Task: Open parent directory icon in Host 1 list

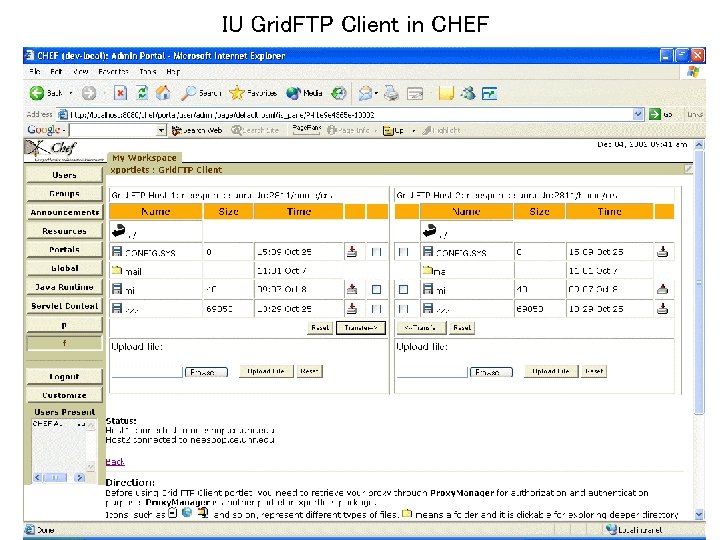Action: click(x=119, y=231)
